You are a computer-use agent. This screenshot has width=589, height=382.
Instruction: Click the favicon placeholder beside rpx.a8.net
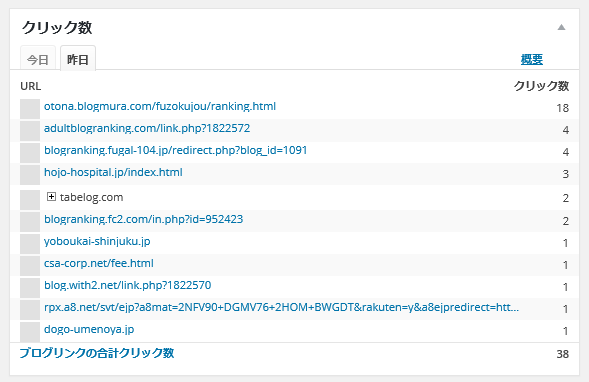tap(30, 310)
